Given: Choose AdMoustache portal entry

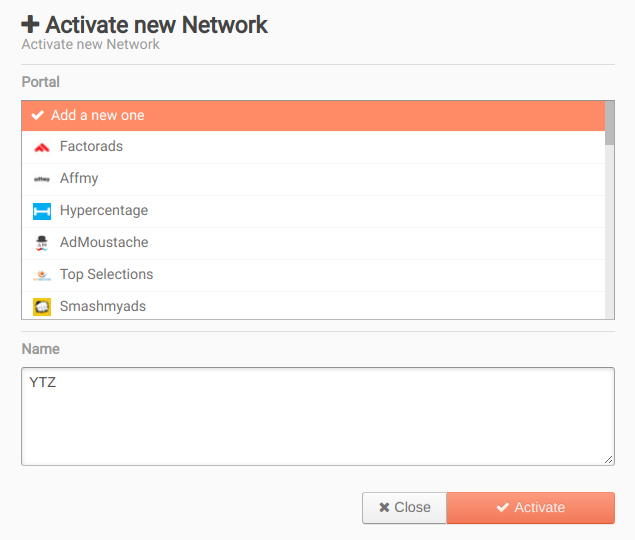Looking at the screenshot, I should pos(103,243).
